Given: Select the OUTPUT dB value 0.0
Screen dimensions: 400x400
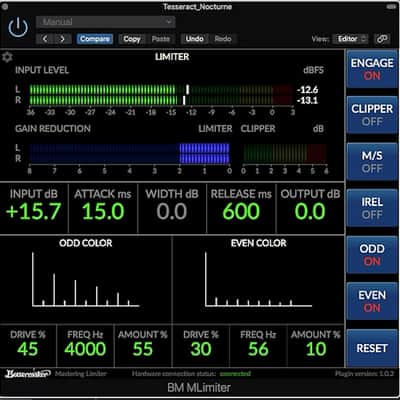Looking at the screenshot, I should coord(310,211).
